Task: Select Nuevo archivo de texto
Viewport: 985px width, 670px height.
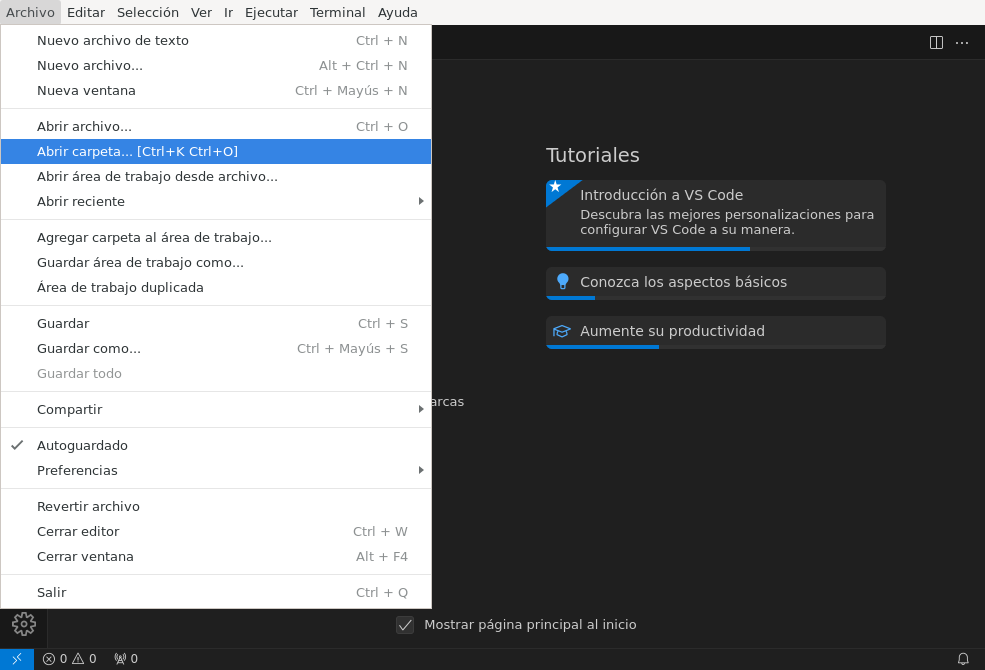Action: tap(216, 40)
